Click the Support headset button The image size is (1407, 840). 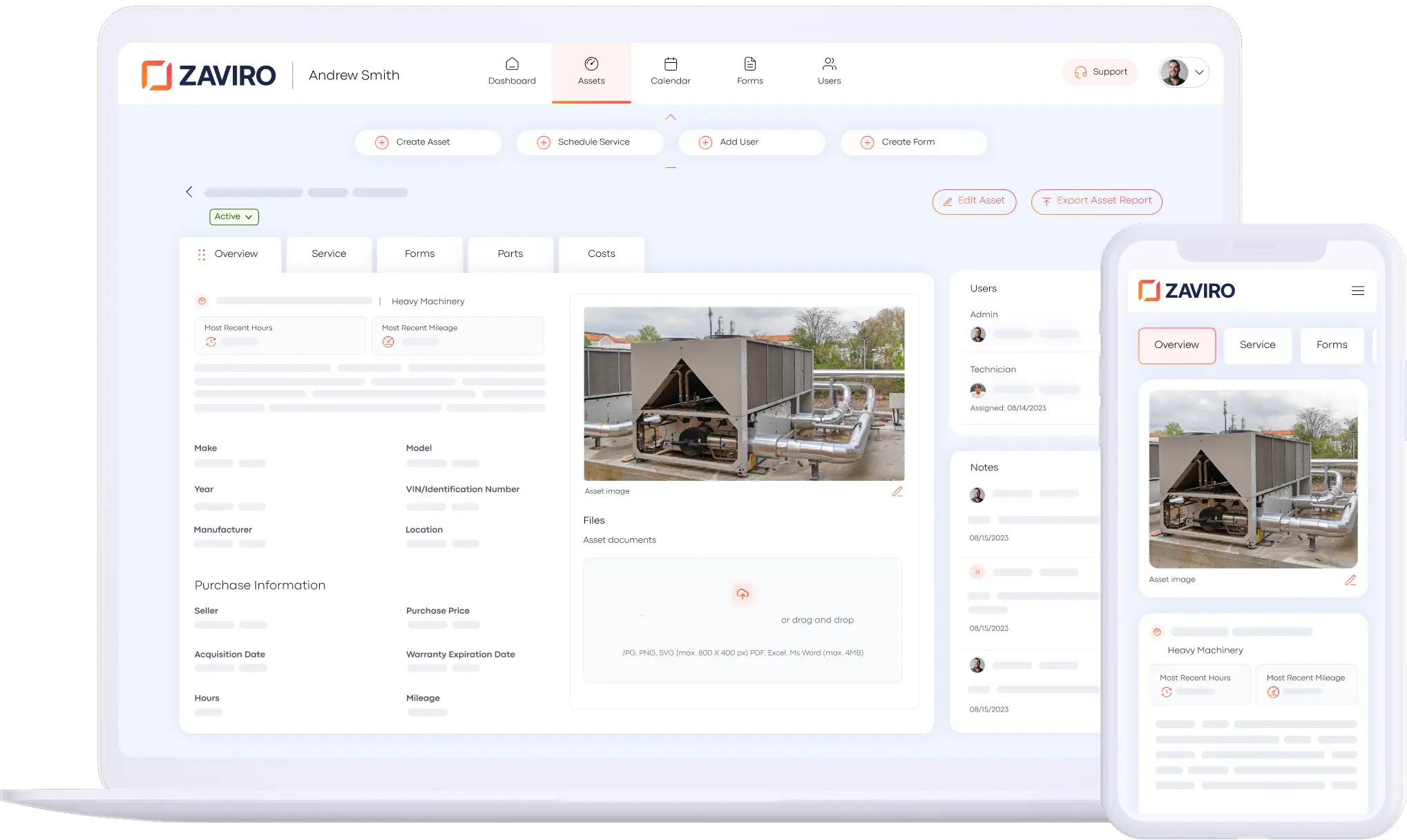pyautogui.click(x=1100, y=73)
